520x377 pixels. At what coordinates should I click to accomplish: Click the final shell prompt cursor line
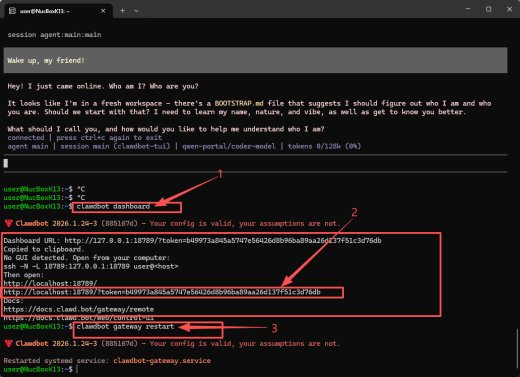click(x=41, y=369)
